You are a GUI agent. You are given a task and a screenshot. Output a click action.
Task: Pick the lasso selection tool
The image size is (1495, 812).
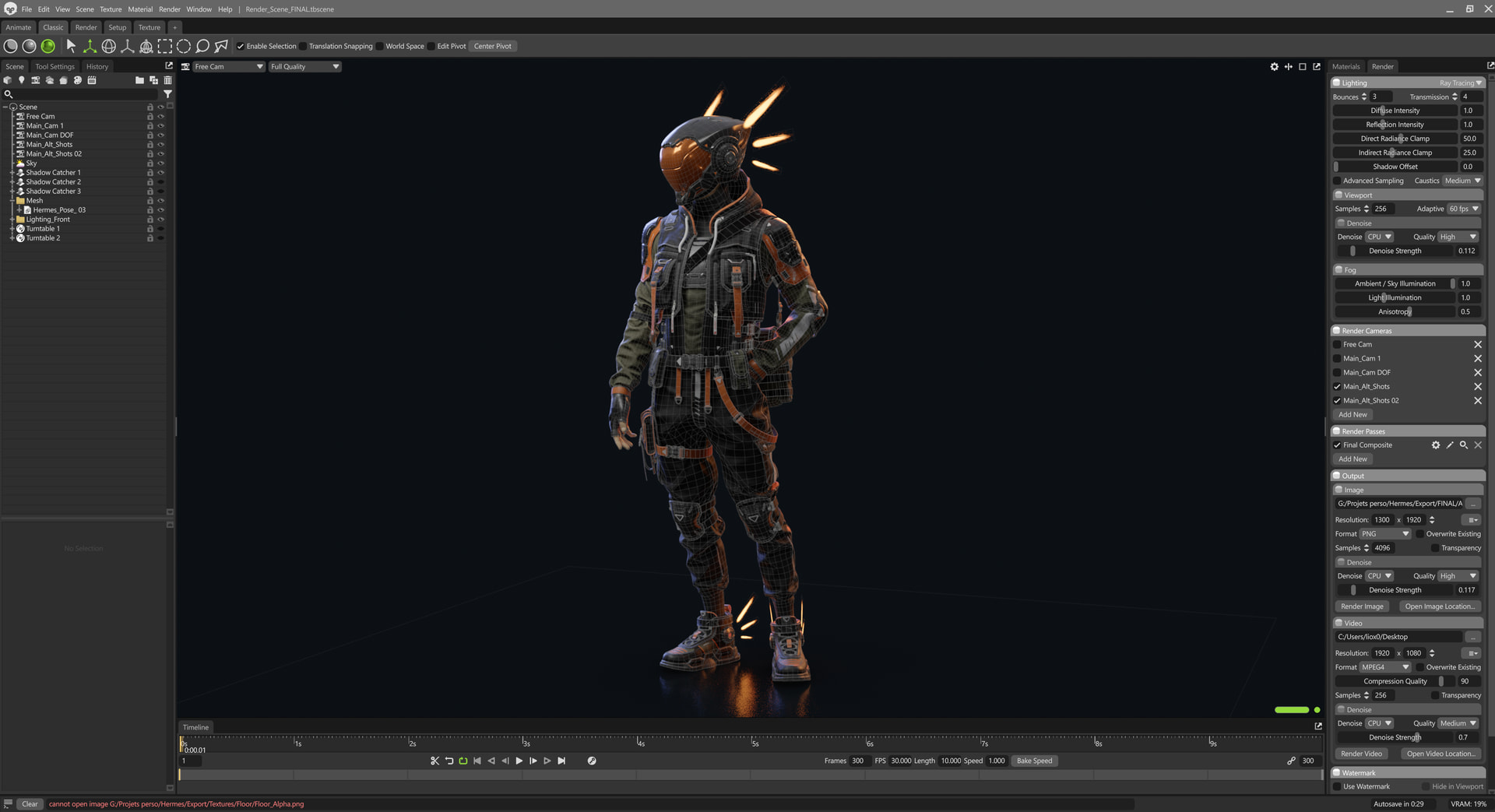pos(202,47)
